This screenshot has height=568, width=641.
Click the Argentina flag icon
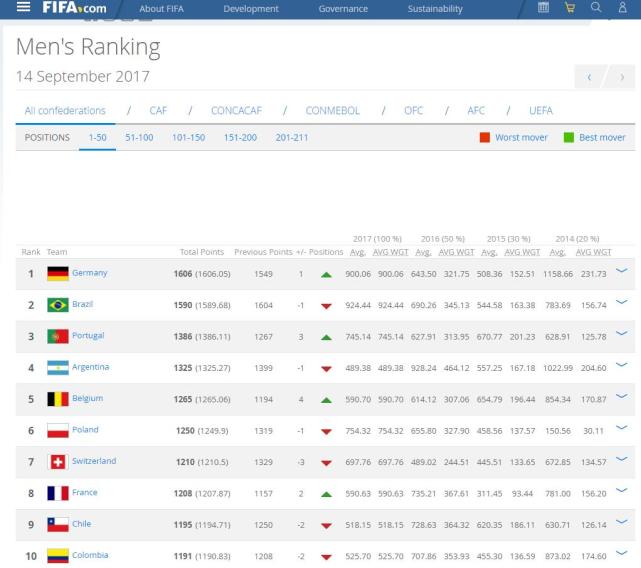coord(58,368)
